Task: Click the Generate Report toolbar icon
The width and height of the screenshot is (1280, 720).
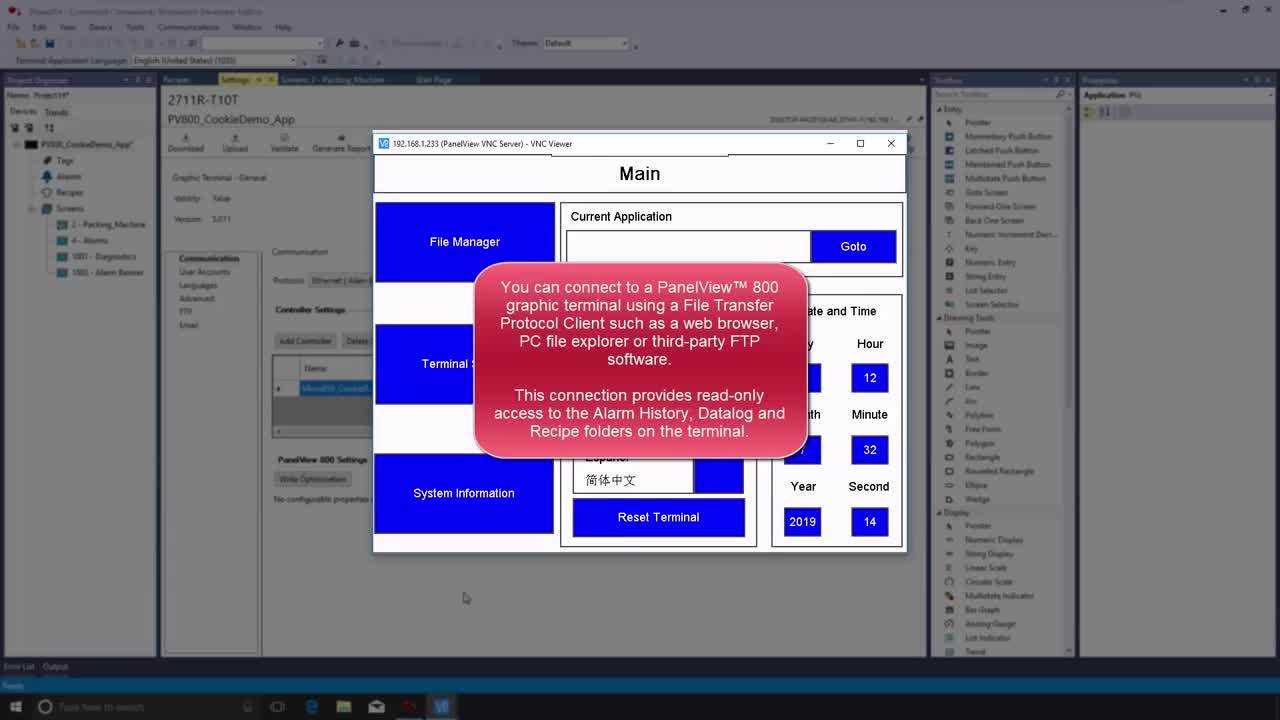Action: (x=341, y=143)
